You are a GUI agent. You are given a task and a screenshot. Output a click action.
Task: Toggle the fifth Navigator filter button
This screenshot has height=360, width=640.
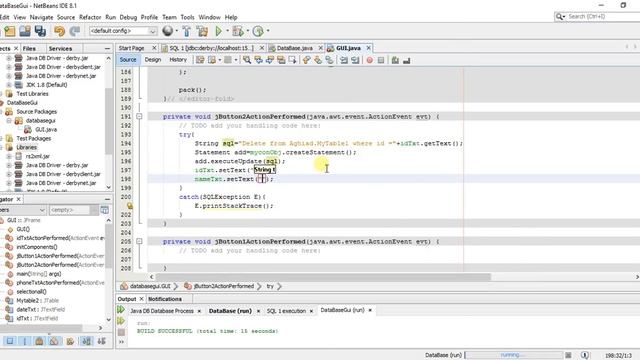point(70,341)
